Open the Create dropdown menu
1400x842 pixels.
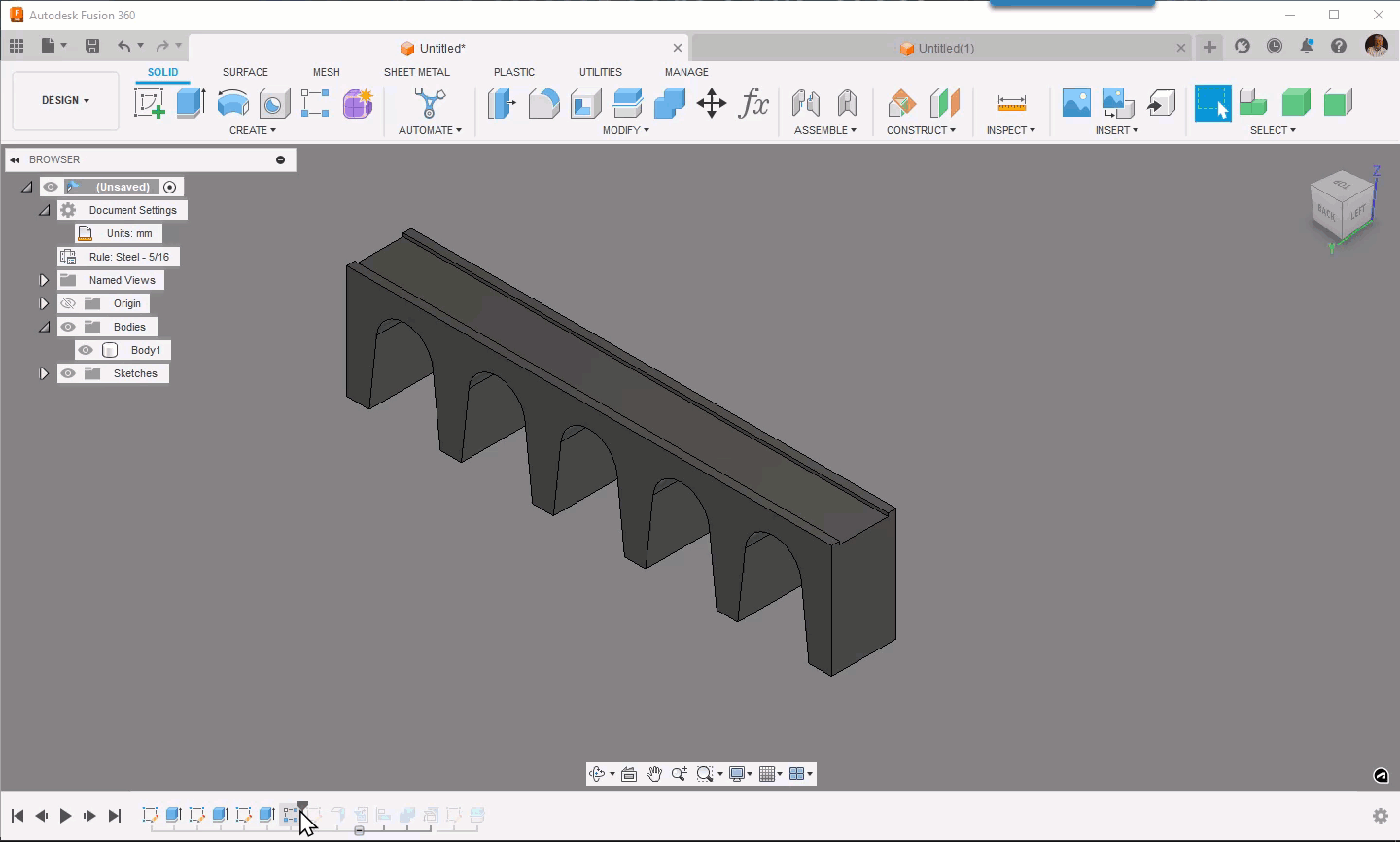pos(252,129)
